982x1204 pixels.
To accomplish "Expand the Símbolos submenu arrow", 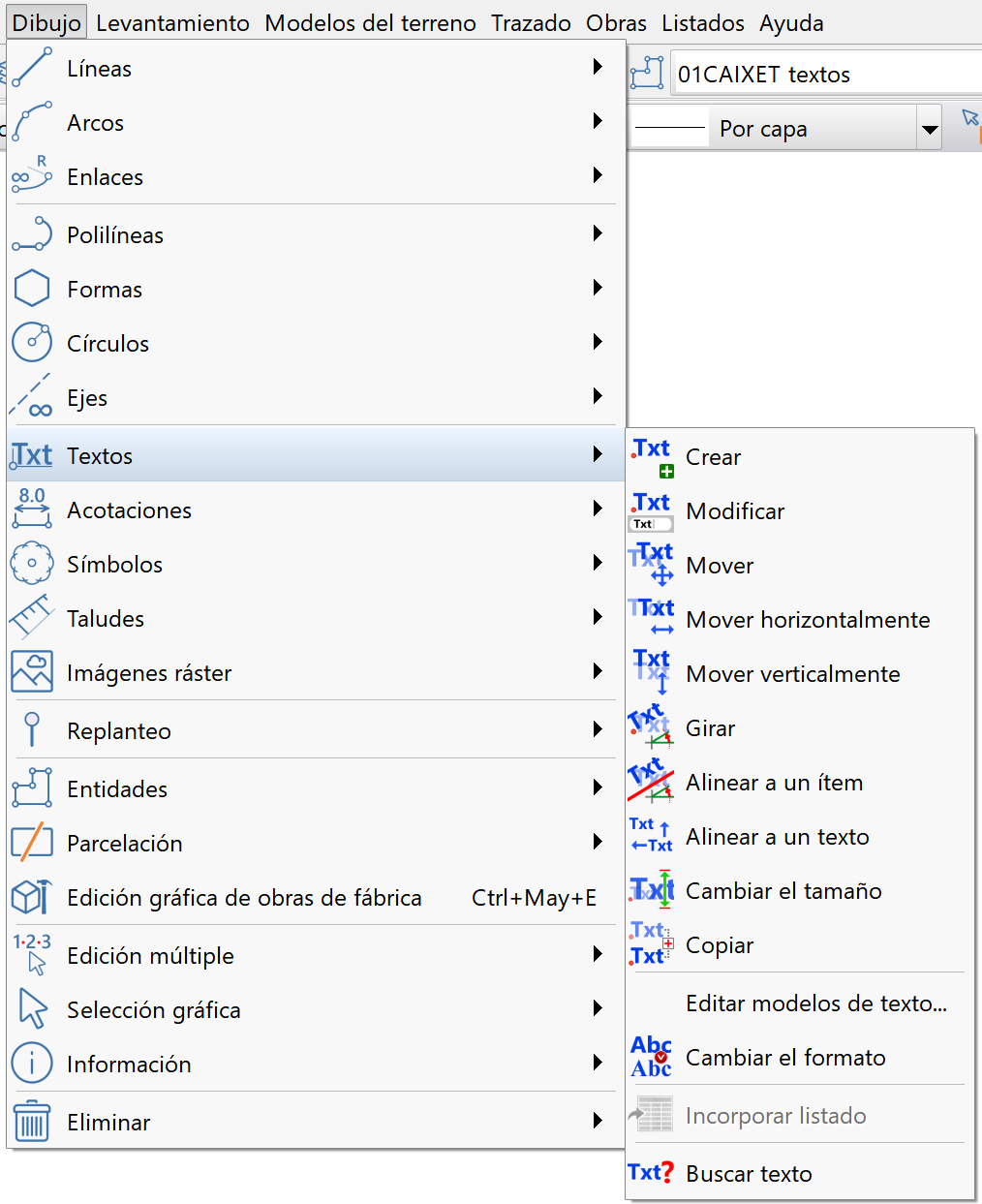I will point(598,562).
